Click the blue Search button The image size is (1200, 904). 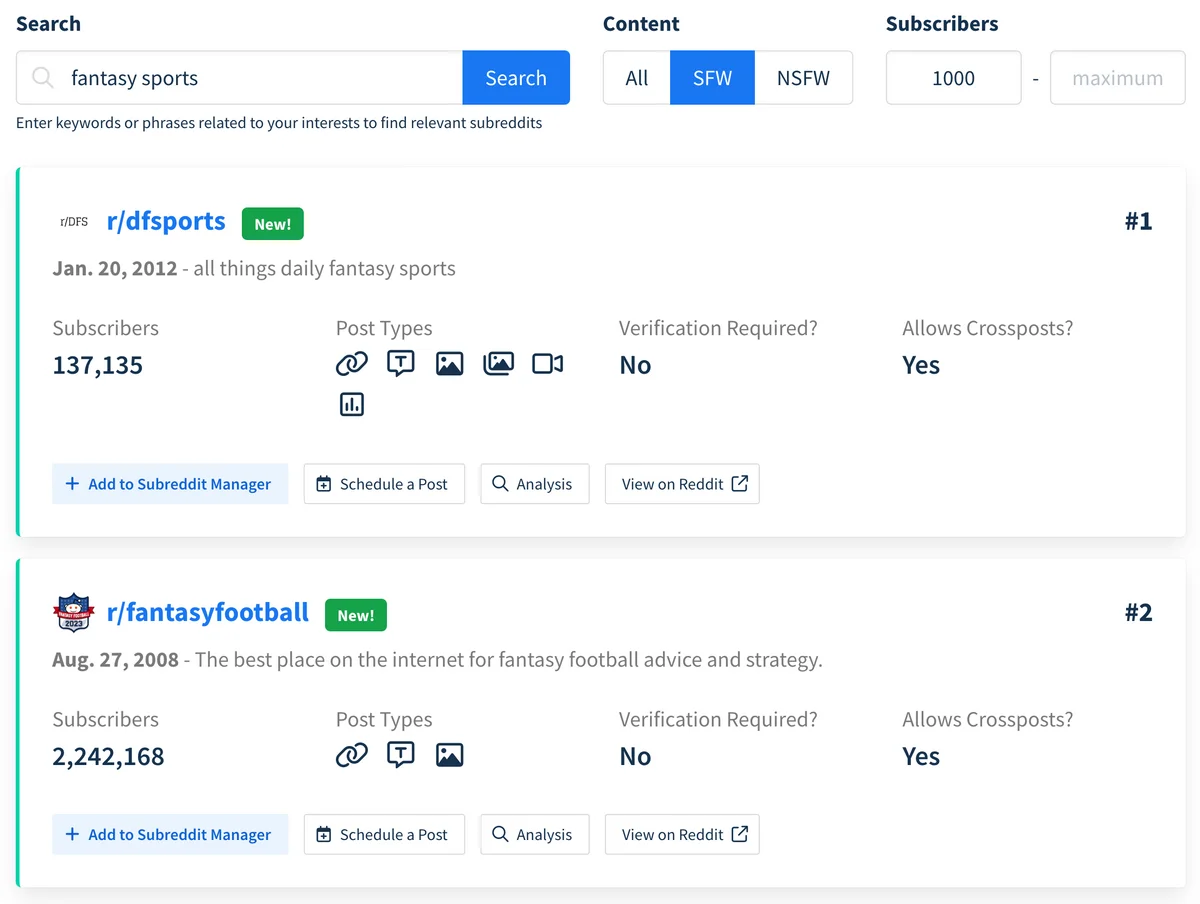pyautogui.click(x=515, y=77)
